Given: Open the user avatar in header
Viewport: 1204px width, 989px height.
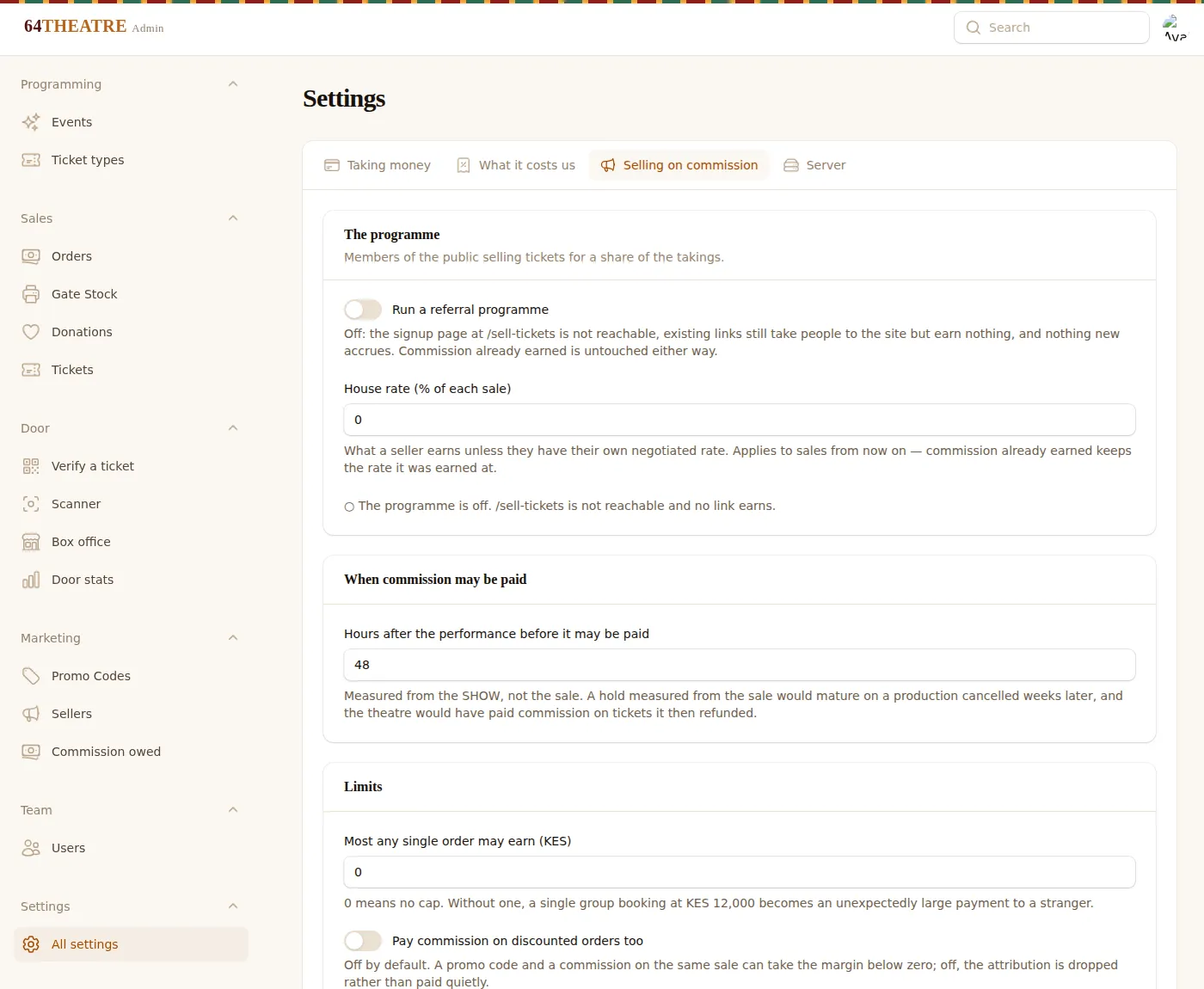Looking at the screenshot, I should click(x=1175, y=28).
